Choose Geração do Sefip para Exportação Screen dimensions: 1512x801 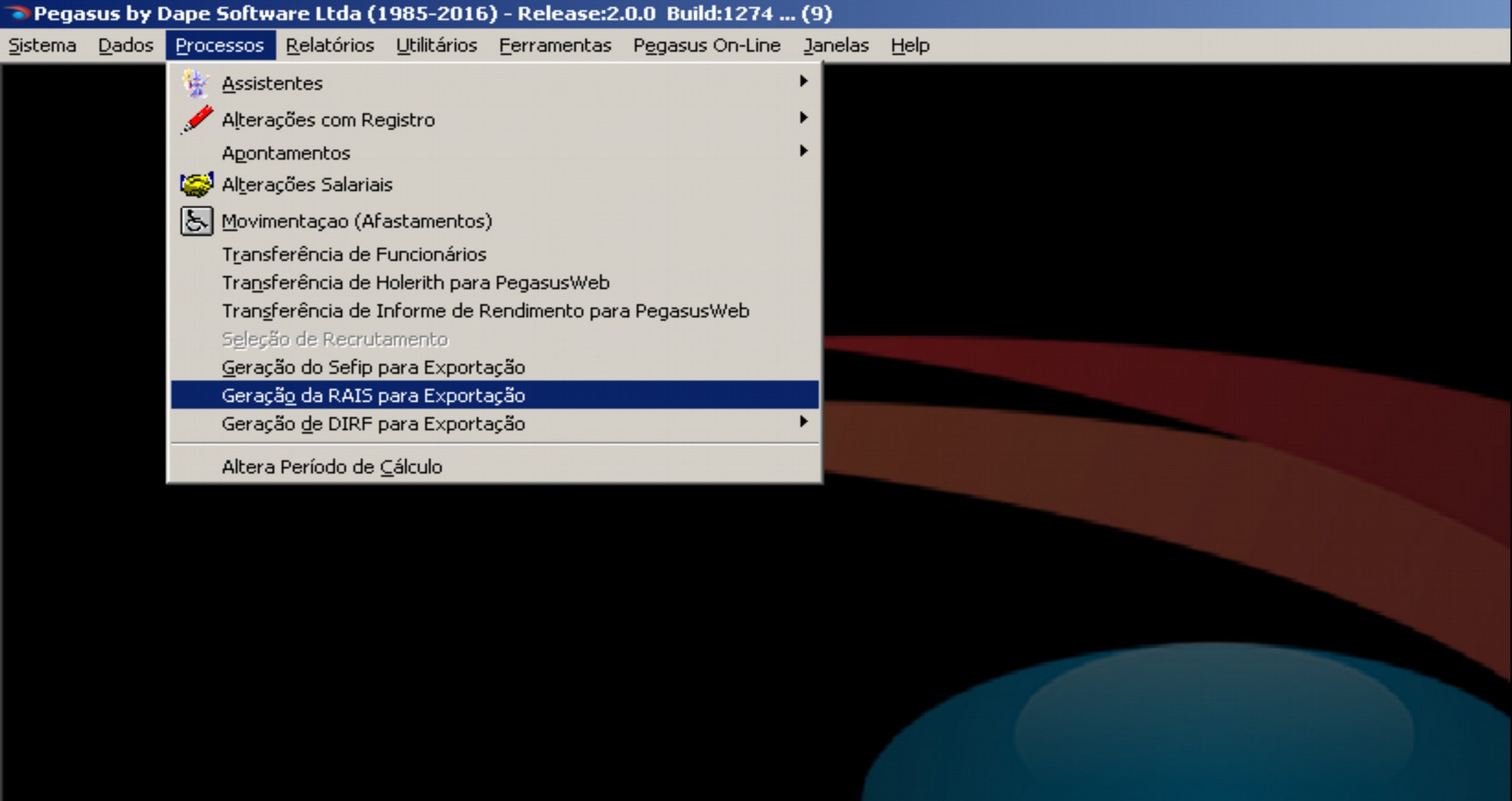click(495, 367)
